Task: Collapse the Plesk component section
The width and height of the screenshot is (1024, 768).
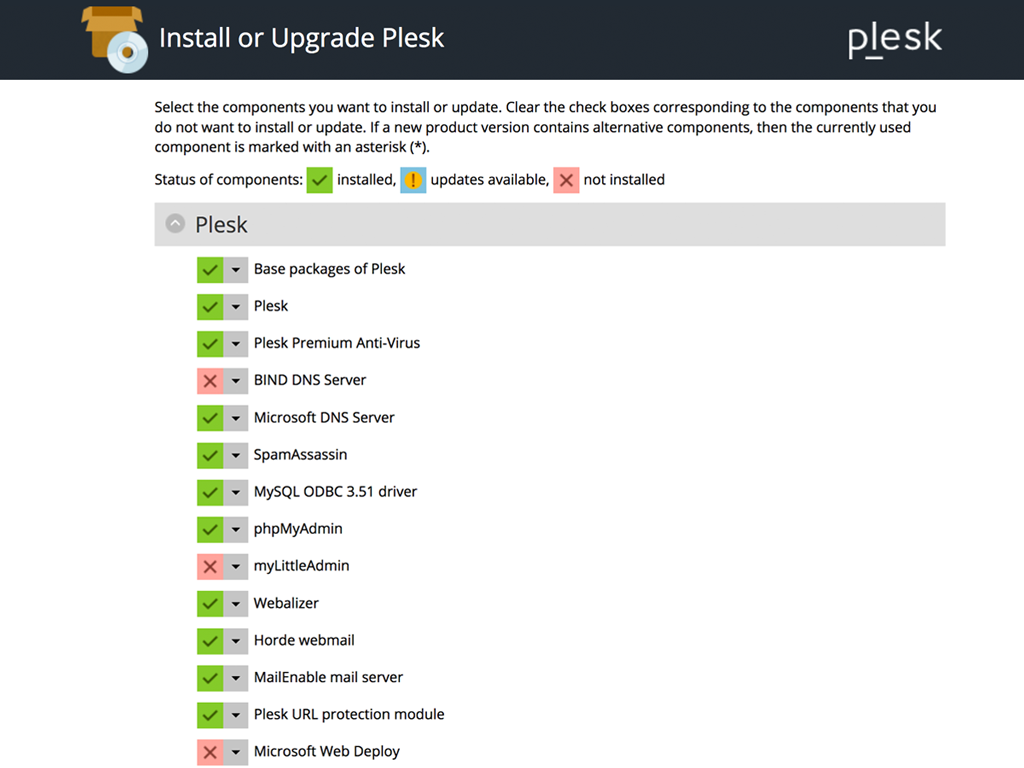Action: pyautogui.click(x=175, y=224)
